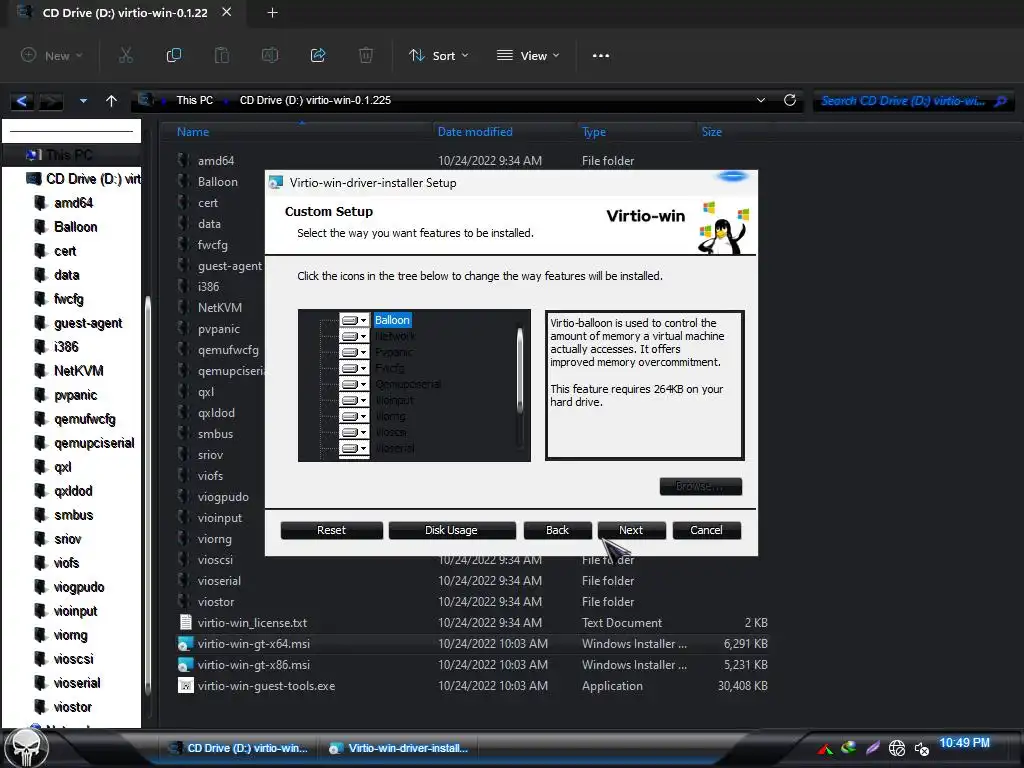Click the forward navigation arrow

point(51,101)
